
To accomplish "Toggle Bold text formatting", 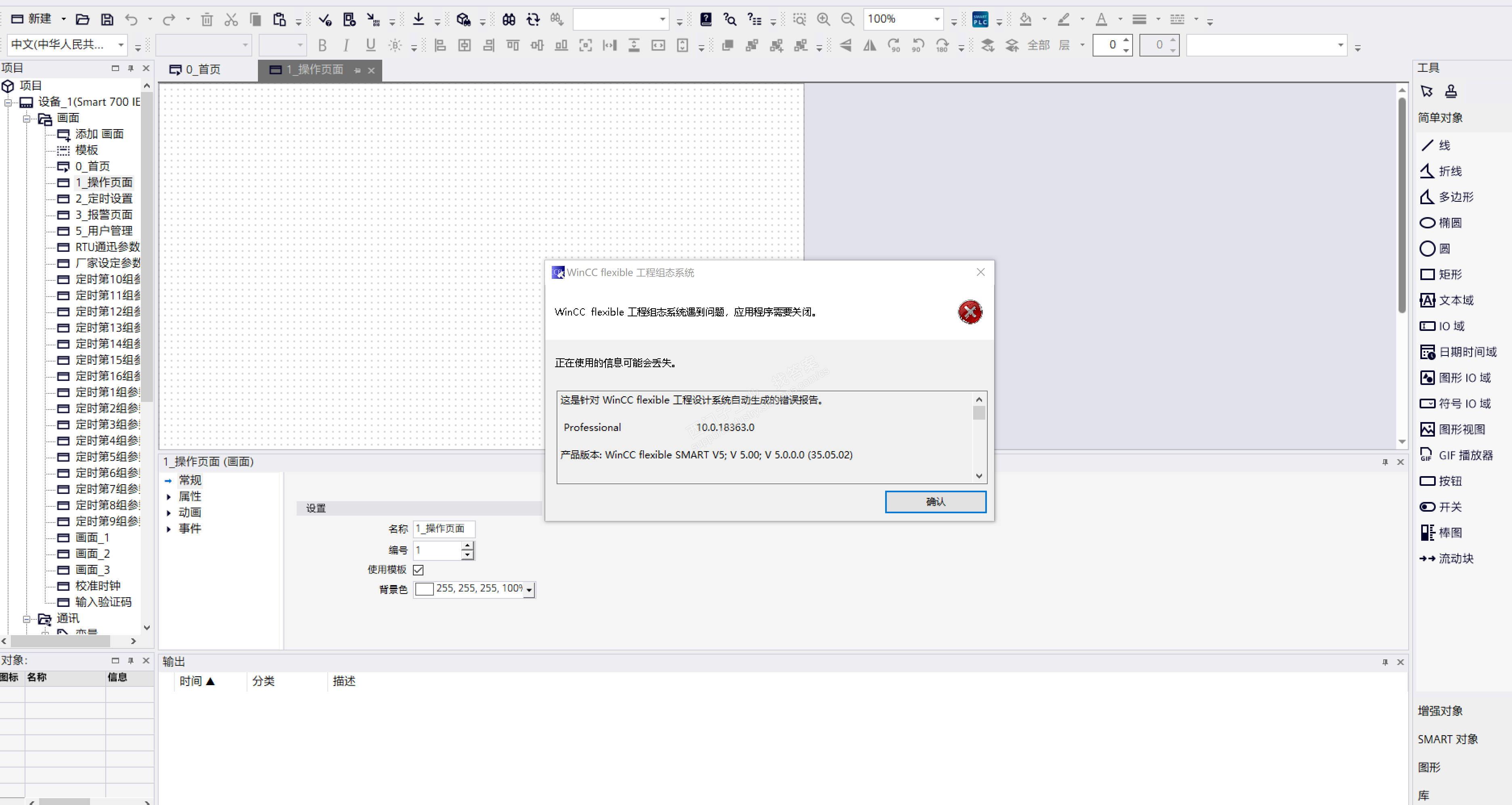I will pyautogui.click(x=322, y=45).
